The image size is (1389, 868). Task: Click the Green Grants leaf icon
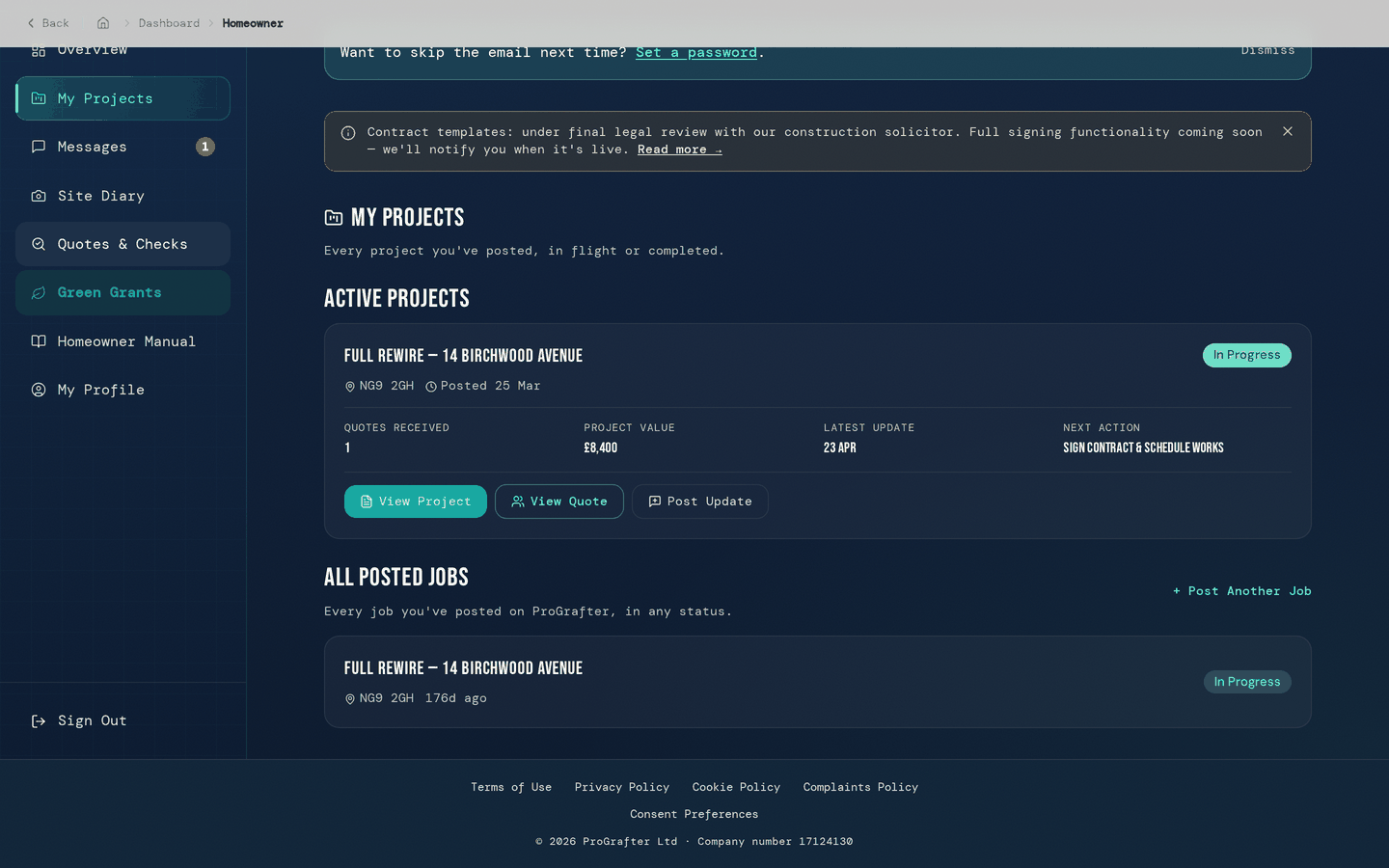39,293
